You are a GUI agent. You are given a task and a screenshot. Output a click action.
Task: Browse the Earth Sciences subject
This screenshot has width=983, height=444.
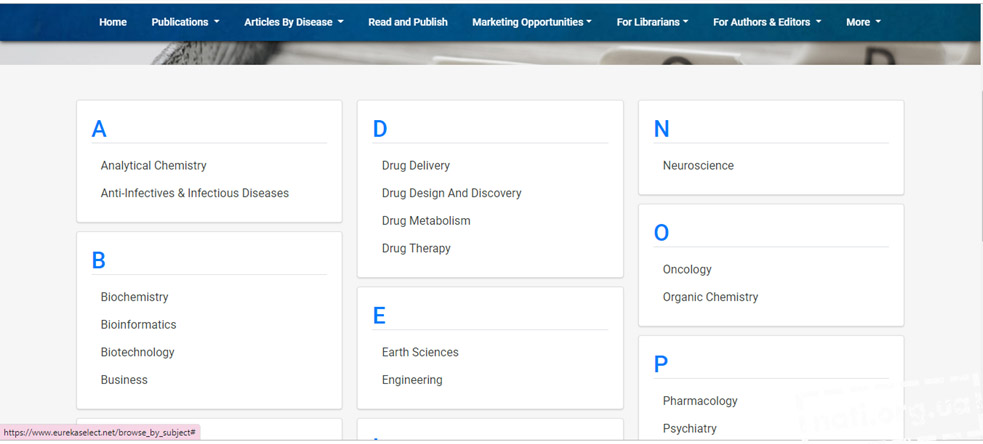coord(420,352)
